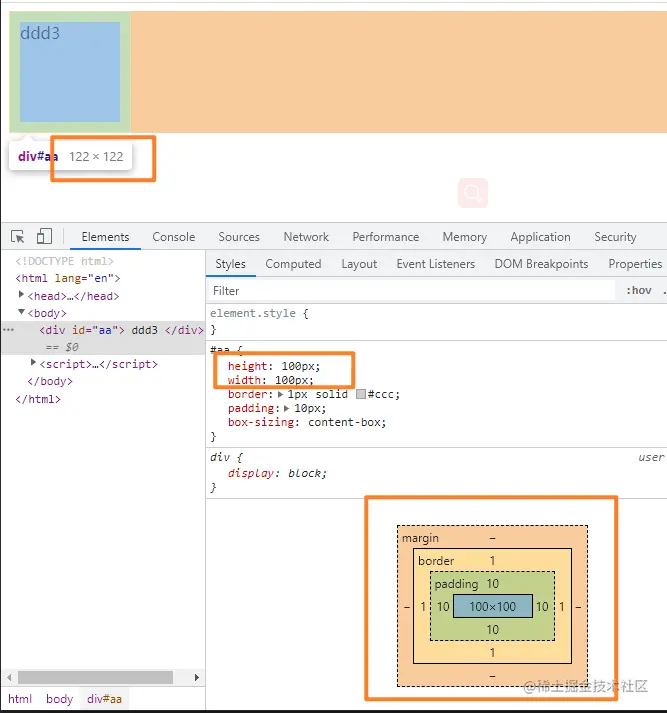667x713 pixels.
Task: Select the Styles sub-tab
Action: (230, 264)
